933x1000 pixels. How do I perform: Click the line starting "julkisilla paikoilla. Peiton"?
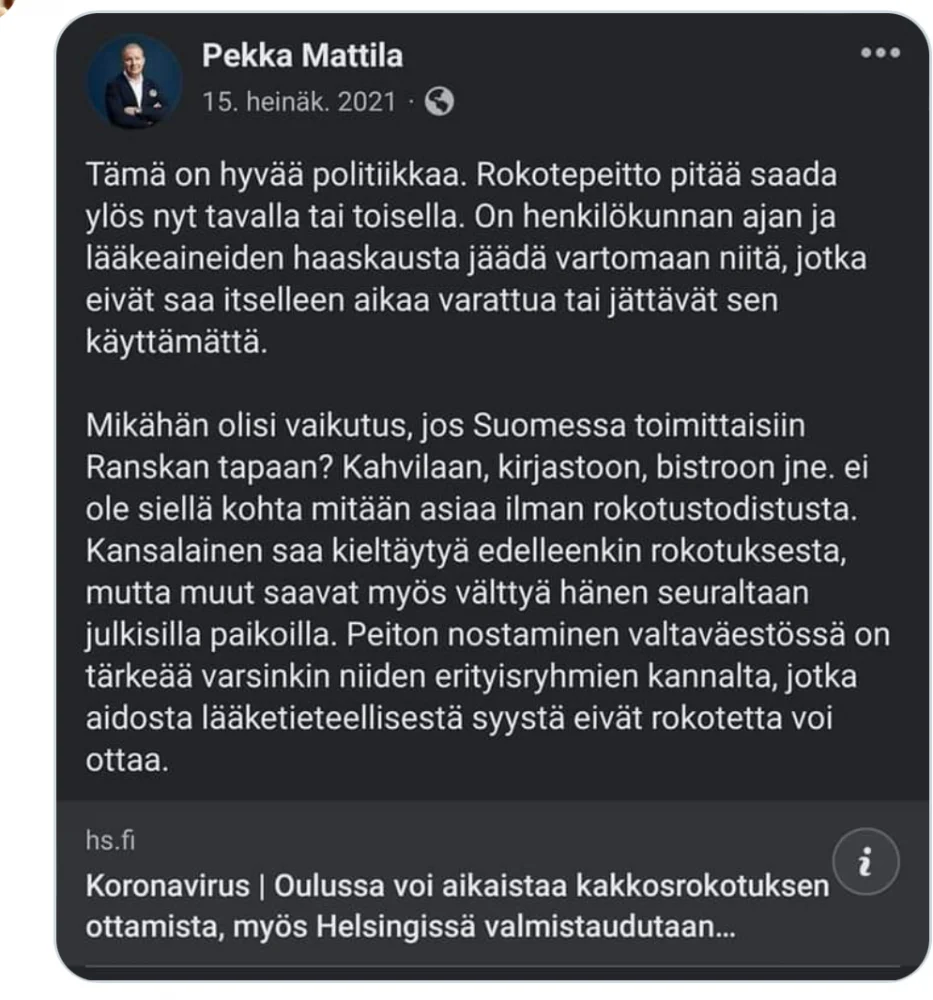(x=487, y=635)
